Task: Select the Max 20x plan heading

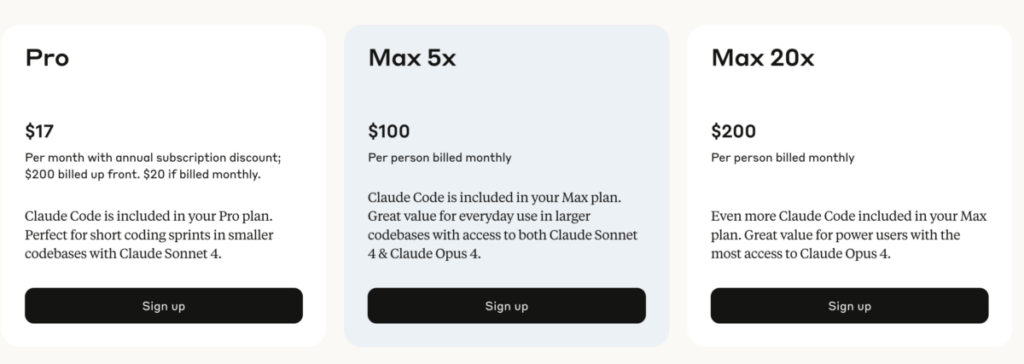Action: (763, 58)
